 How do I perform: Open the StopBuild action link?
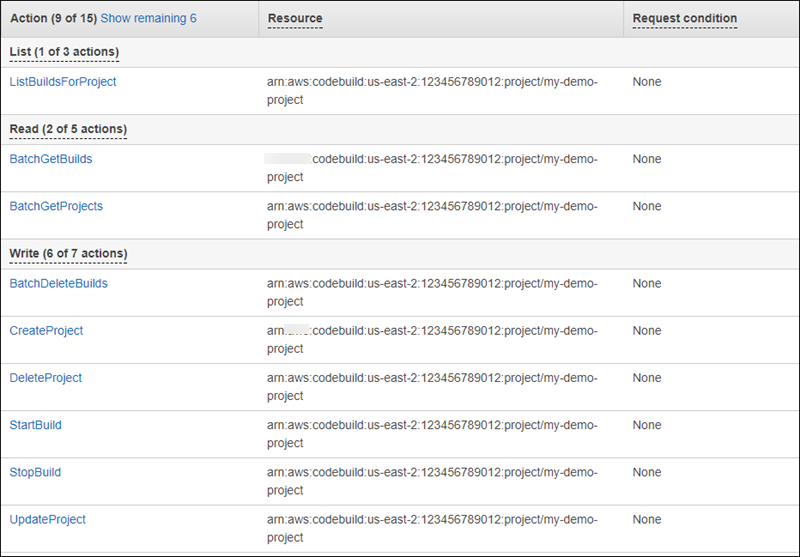[35, 472]
